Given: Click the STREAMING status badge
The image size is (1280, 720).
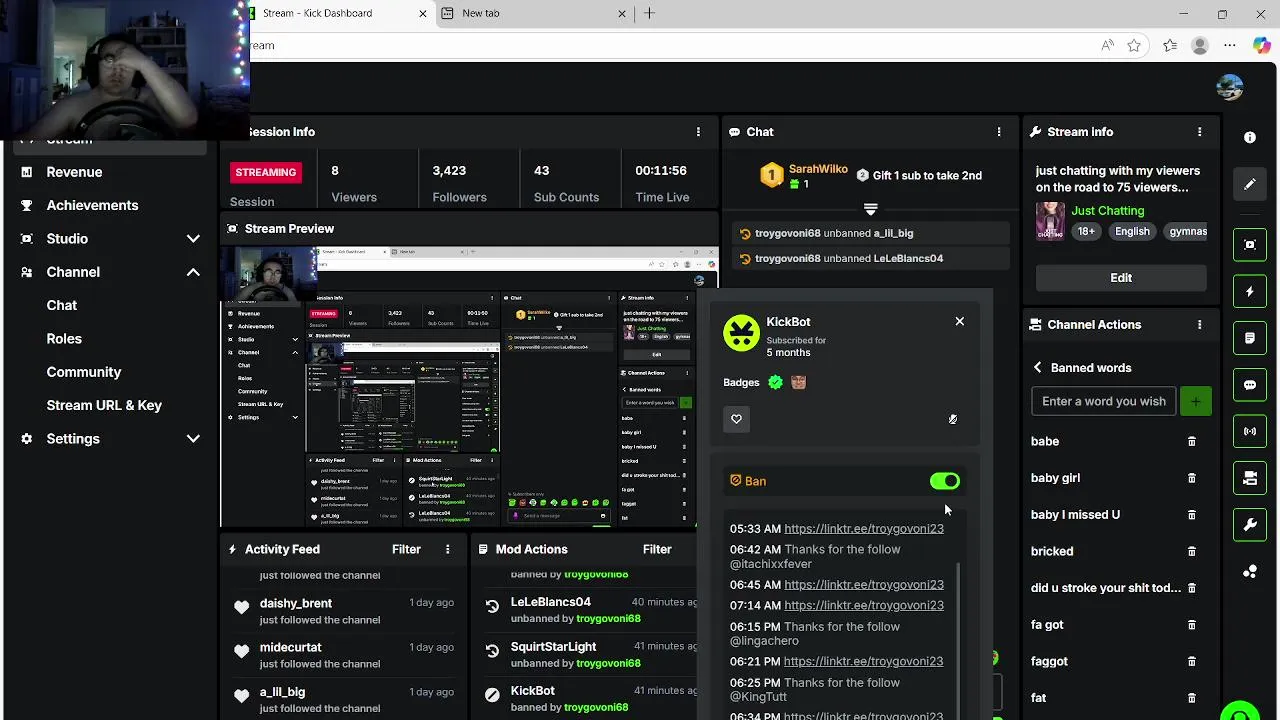Looking at the screenshot, I should 265,172.
